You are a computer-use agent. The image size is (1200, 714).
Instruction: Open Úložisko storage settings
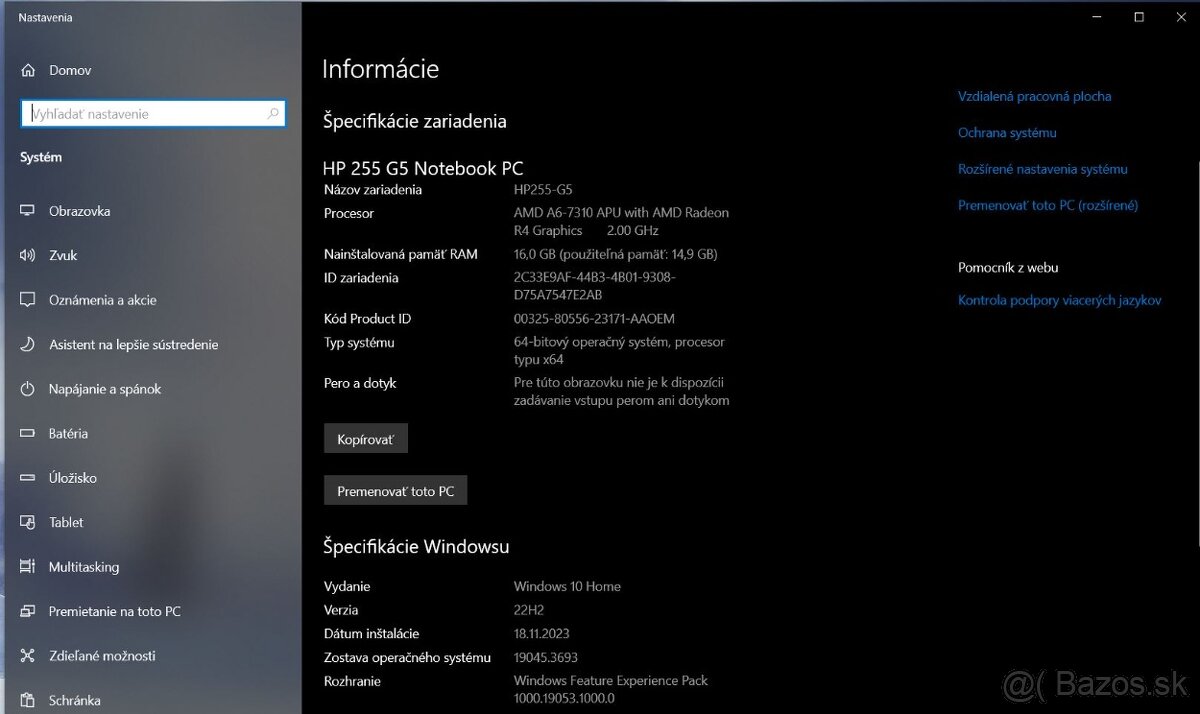click(28, 478)
